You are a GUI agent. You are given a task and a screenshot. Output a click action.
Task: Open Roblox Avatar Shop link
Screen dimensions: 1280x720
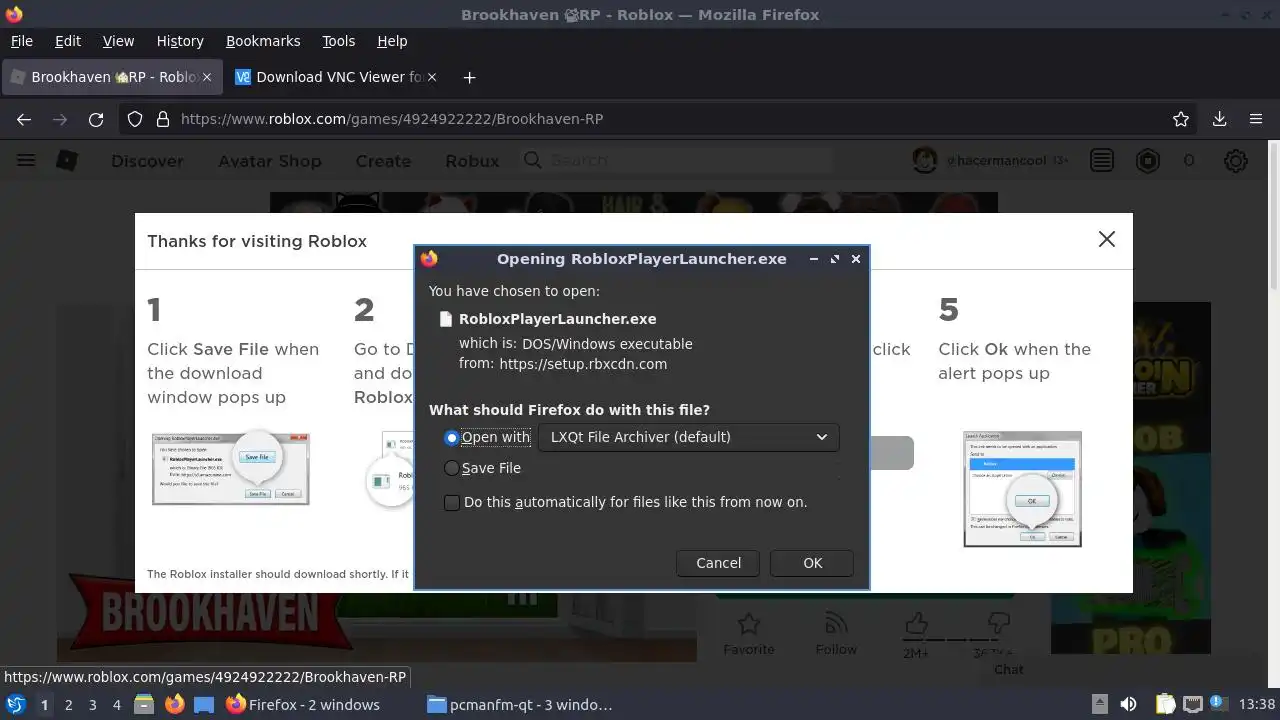point(270,161)
